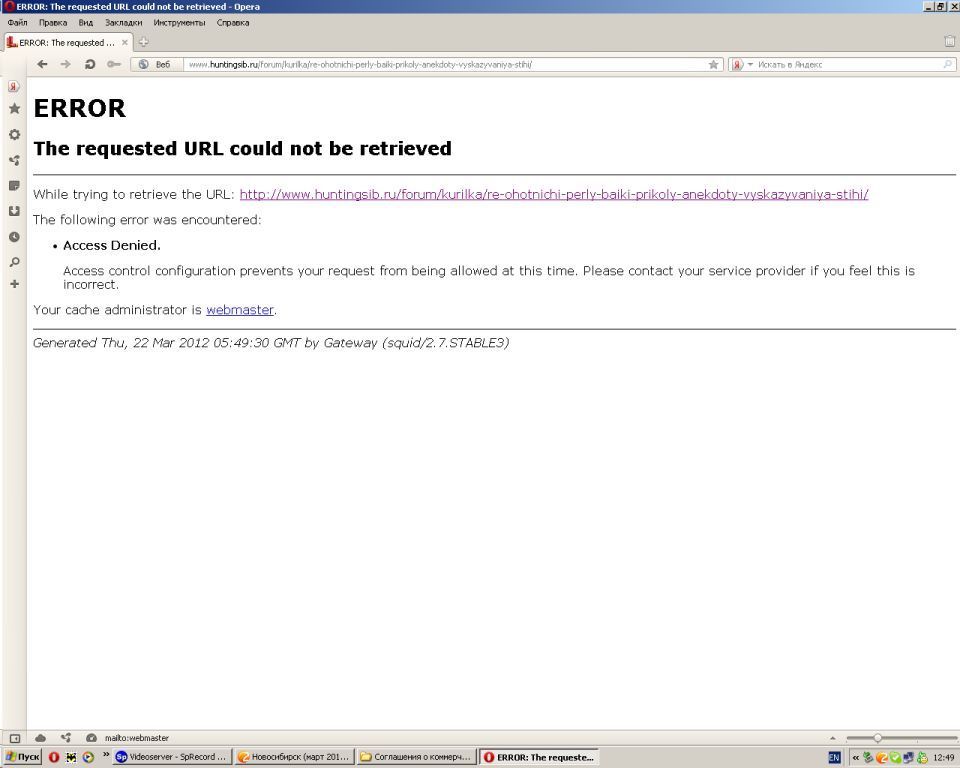Screen dimensions: 960x768
Task: Click the password wand key icon
Action: pos(114,64)
